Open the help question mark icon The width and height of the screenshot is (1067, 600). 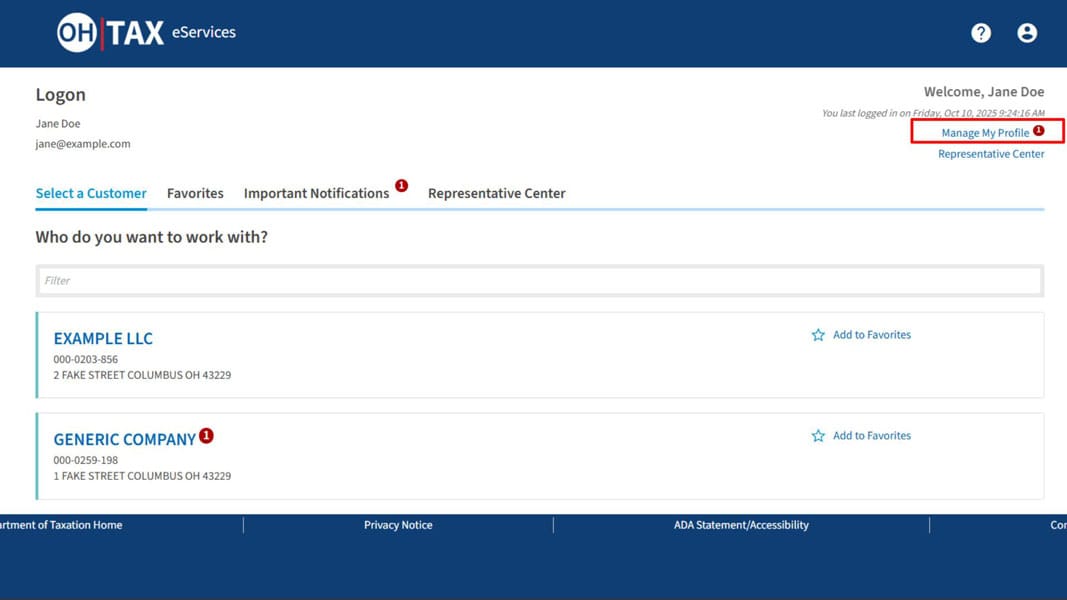981,33
